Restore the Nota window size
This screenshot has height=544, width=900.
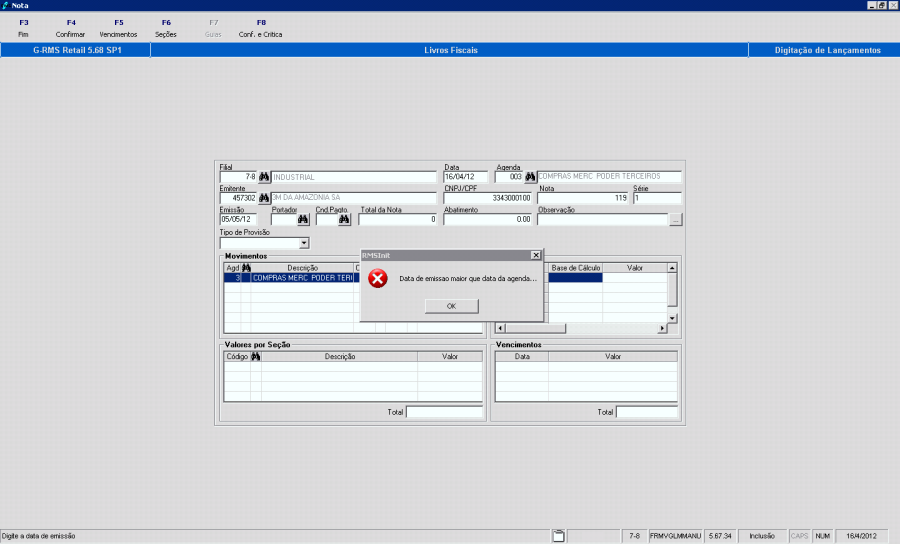tap(882, 5)
